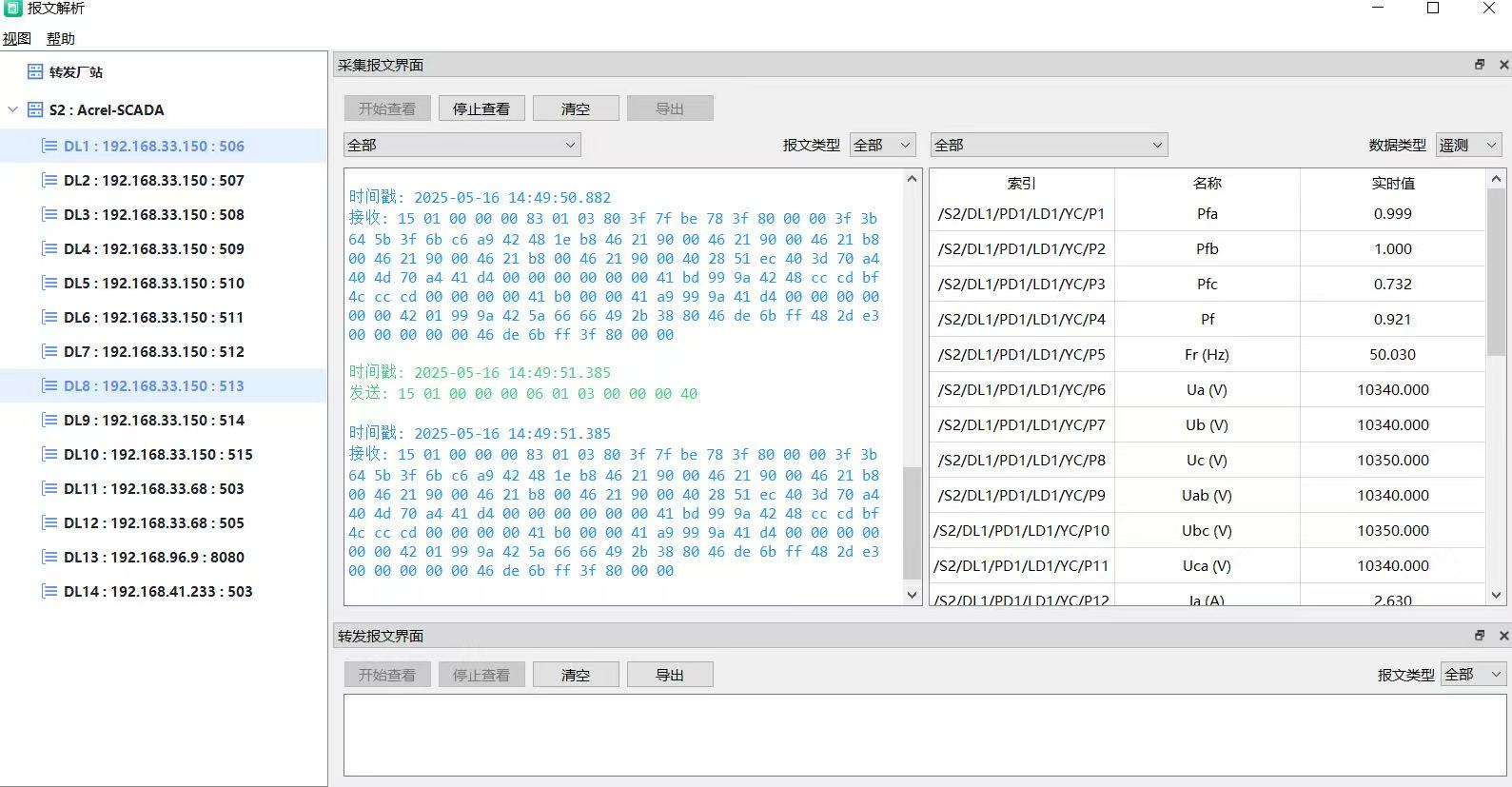Close the 转发报文界面 panel
This screenshot has width=1512, height=787.
point(1503,636)
